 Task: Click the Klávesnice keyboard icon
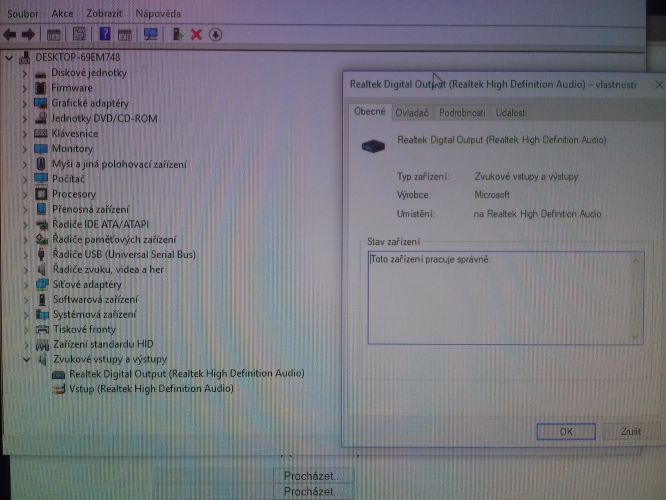tap(41, 133)
